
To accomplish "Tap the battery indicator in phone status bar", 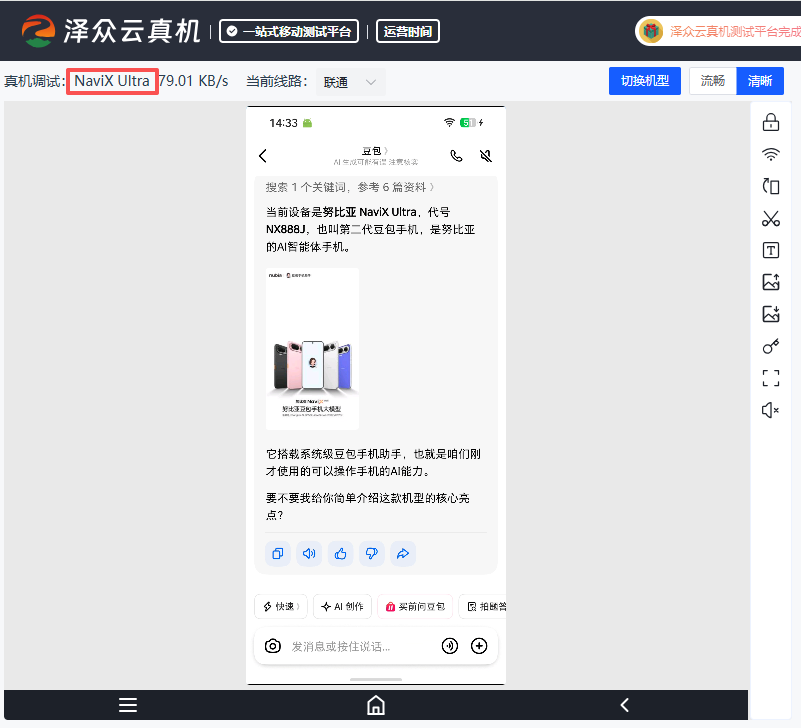I will pyautogui.click(x=468, y=123).
